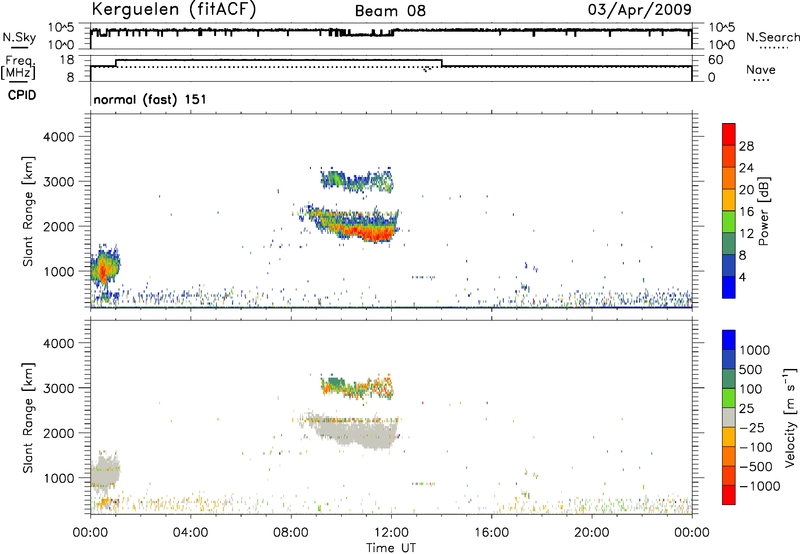Screen dimensions: 800x554
Task: Click the 60 tick on Nave axis
Action: (715, 60)
